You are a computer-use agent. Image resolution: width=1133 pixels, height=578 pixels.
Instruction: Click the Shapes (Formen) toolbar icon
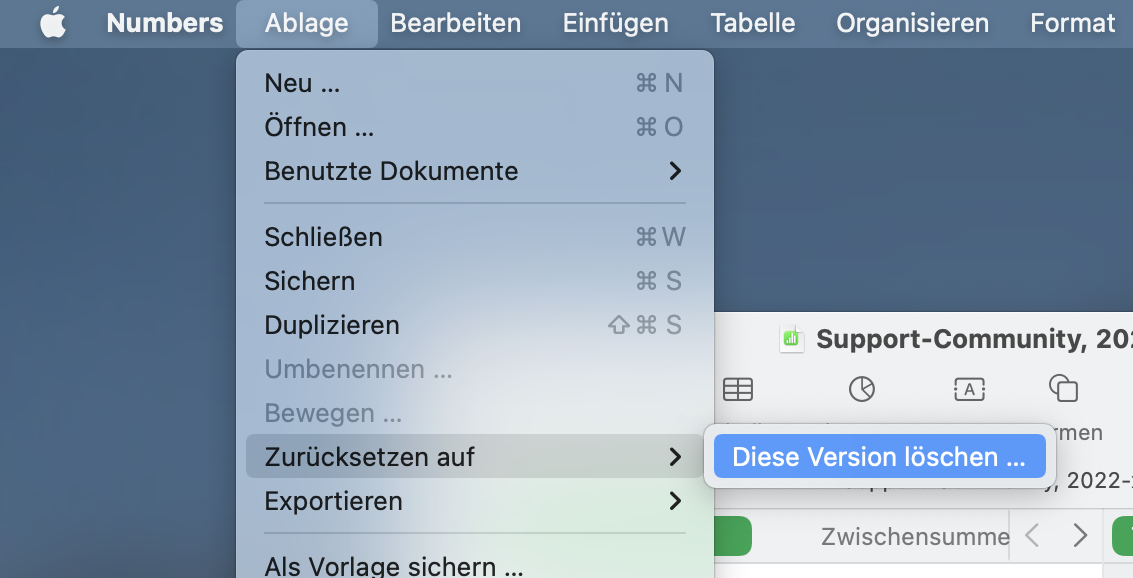pos(1063,389)
